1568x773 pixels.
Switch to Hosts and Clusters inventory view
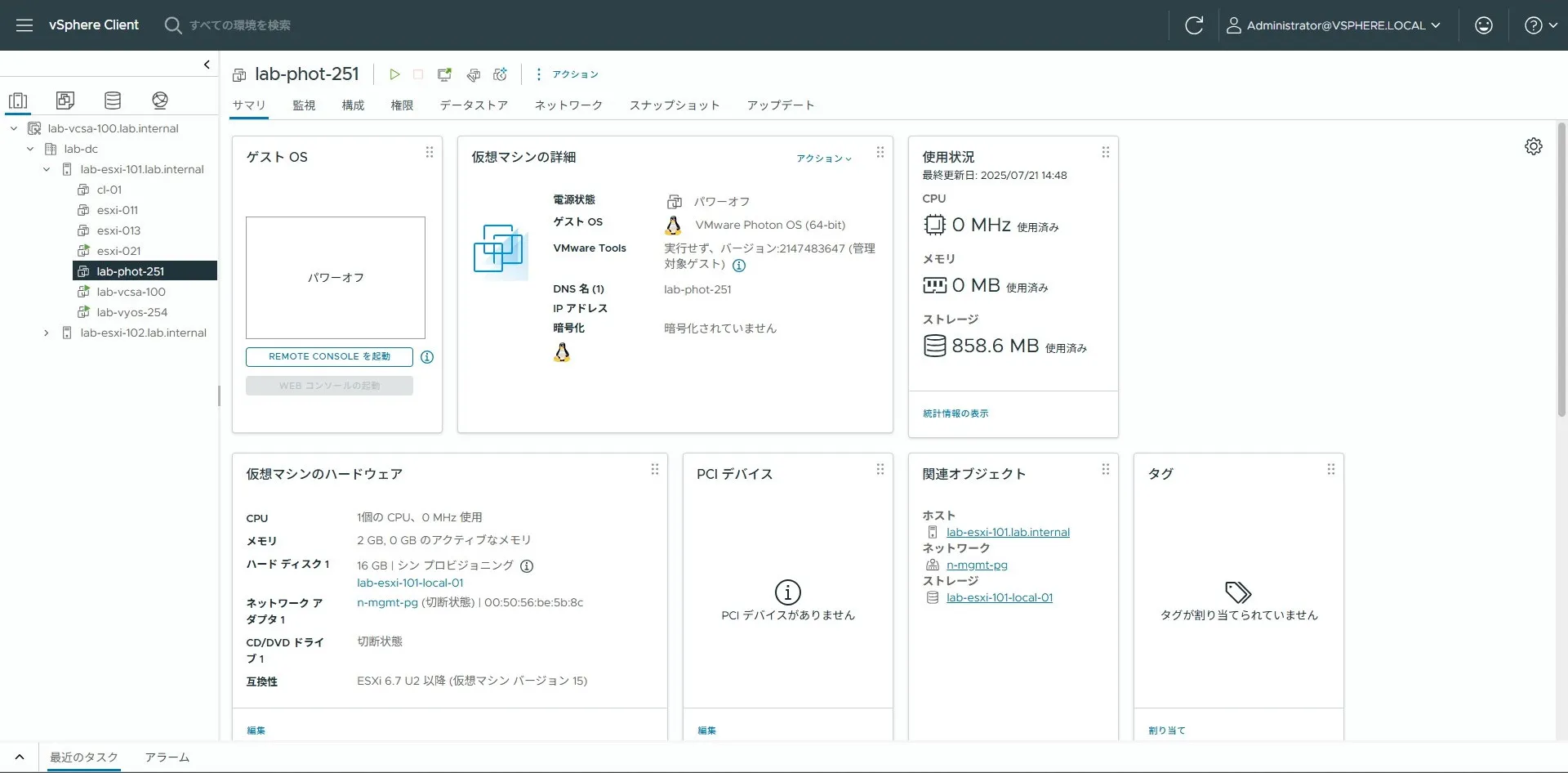(x=18, y=101)
